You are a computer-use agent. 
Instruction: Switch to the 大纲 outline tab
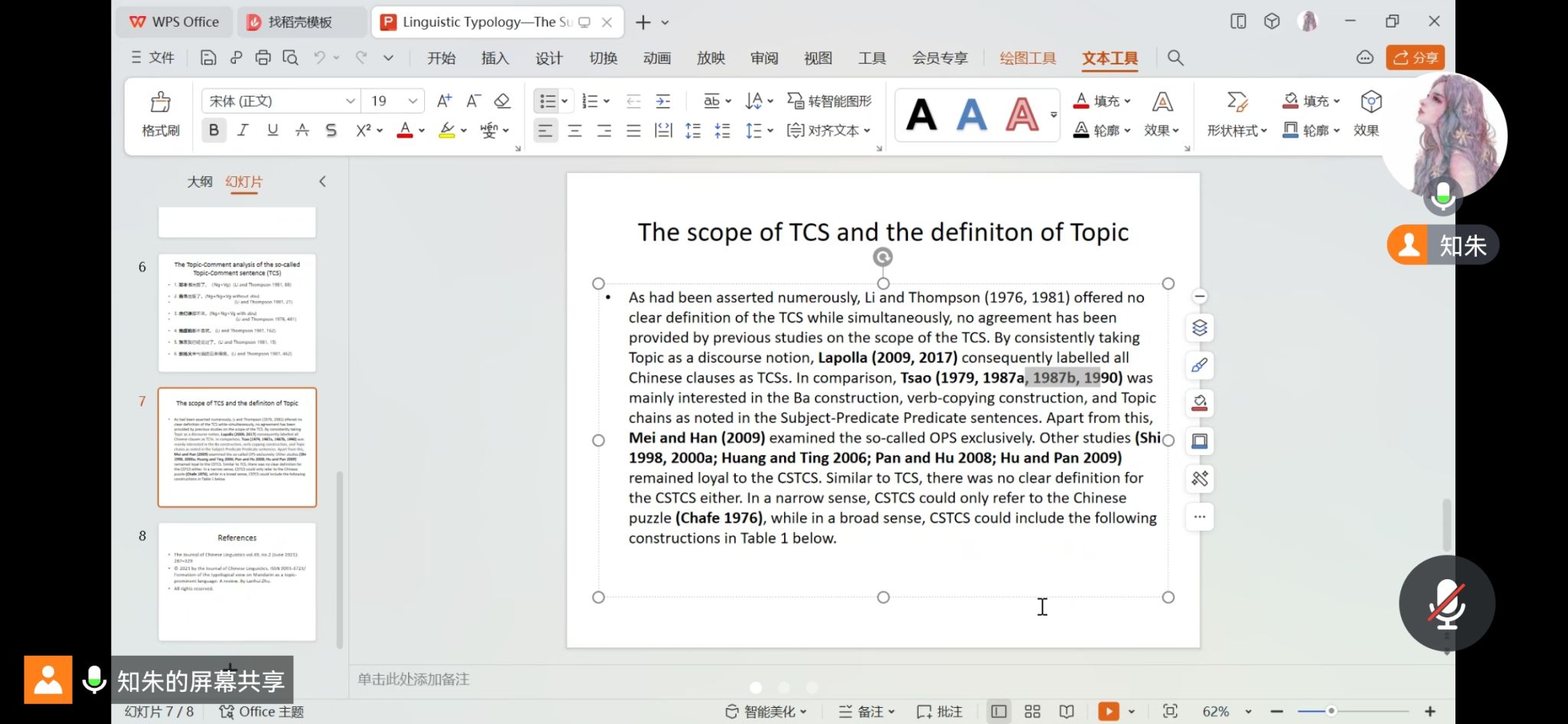tap(200, 182)
